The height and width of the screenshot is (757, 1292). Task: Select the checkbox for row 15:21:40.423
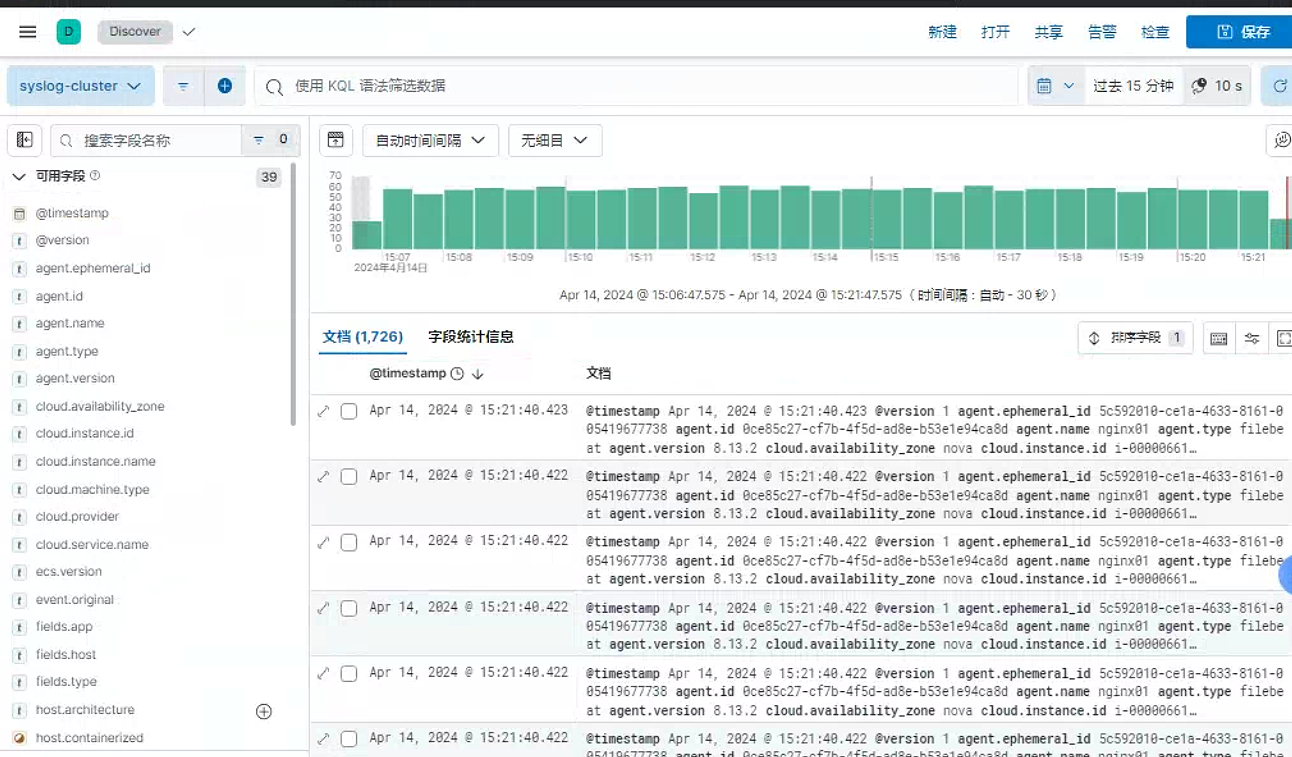(349, 411)
